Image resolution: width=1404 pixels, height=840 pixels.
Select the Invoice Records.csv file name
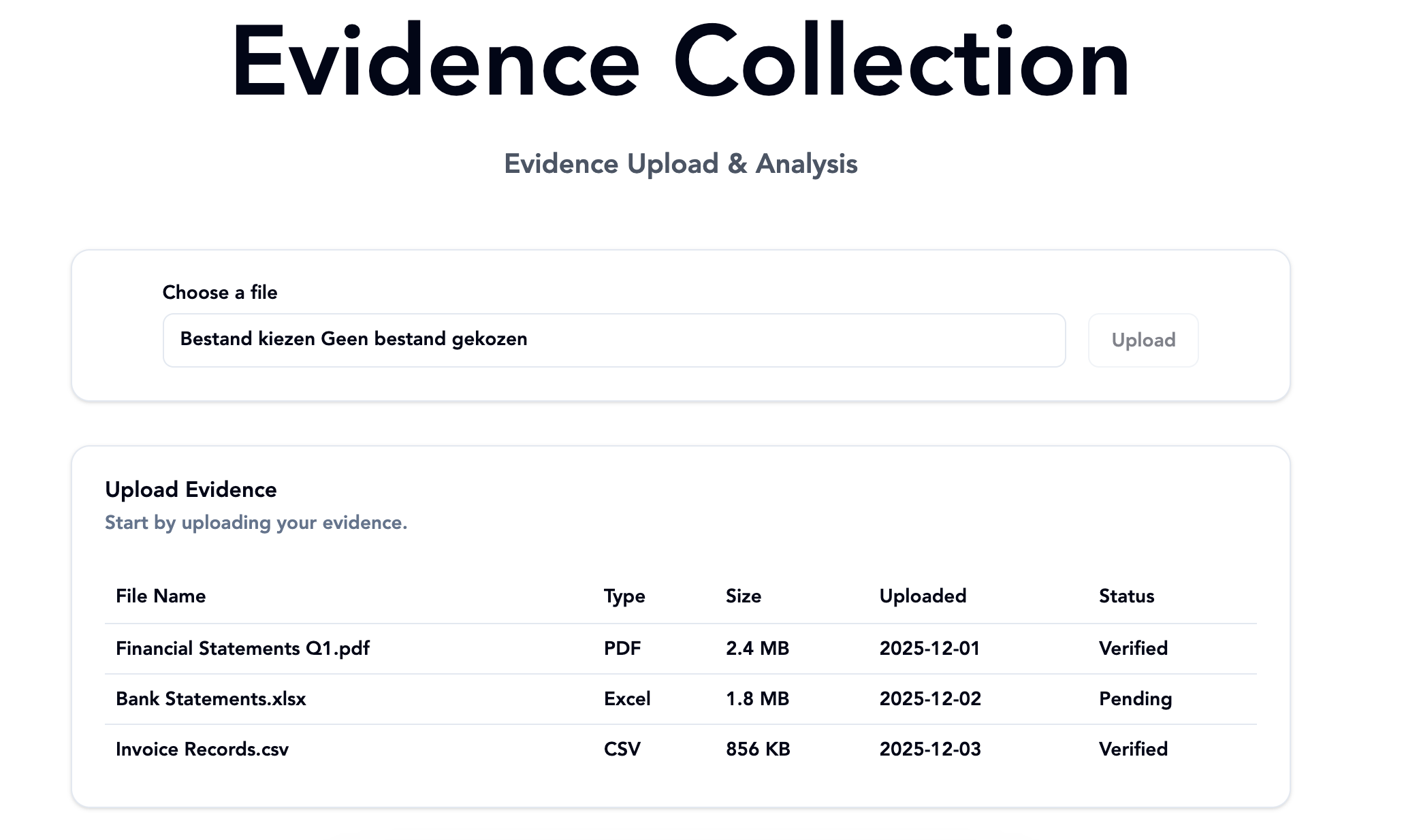(202, 749)
